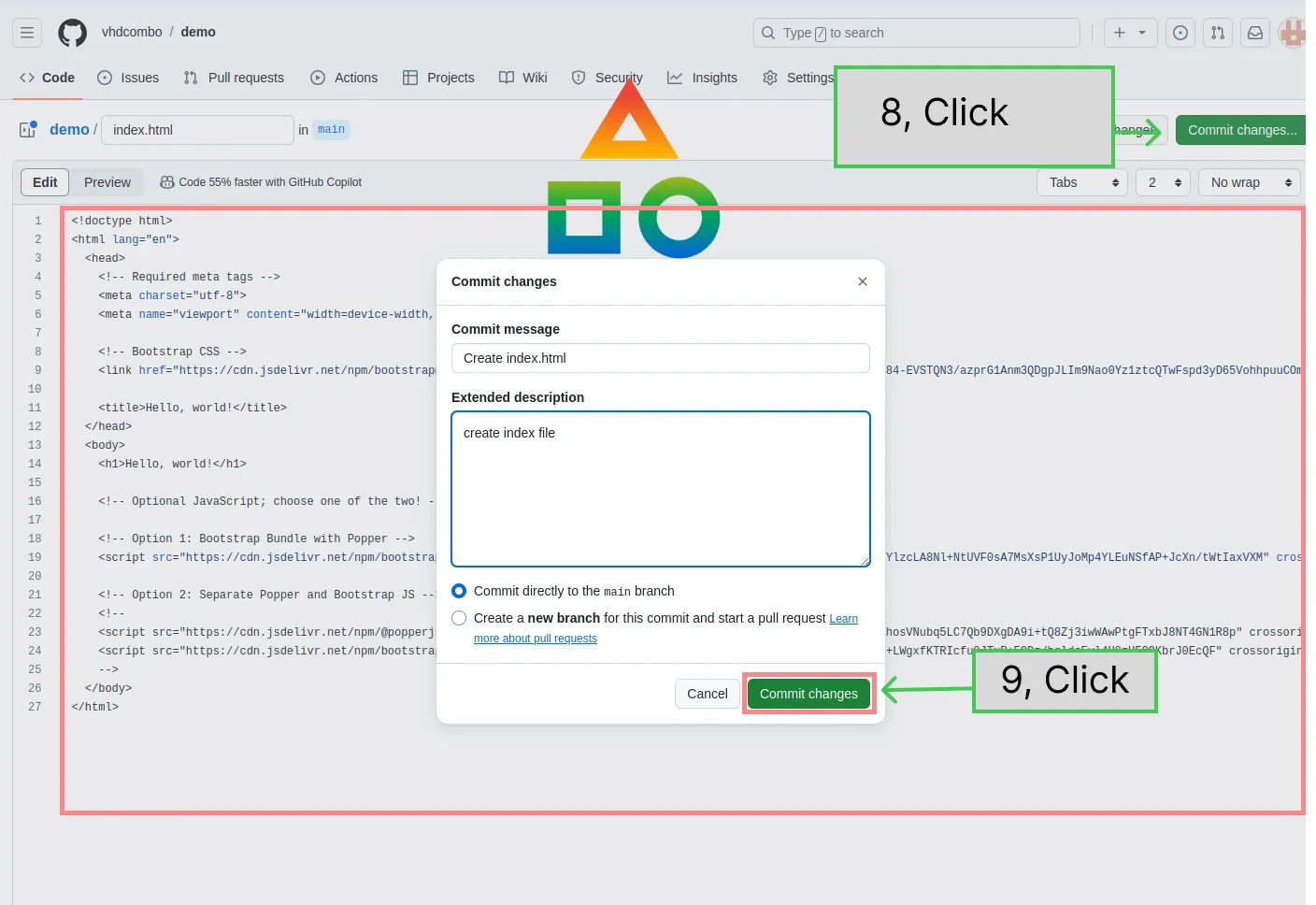Open the hamburger navigation menu
Screen dimensions: 1316x905
pyautogui.click(x=27, y=33)
